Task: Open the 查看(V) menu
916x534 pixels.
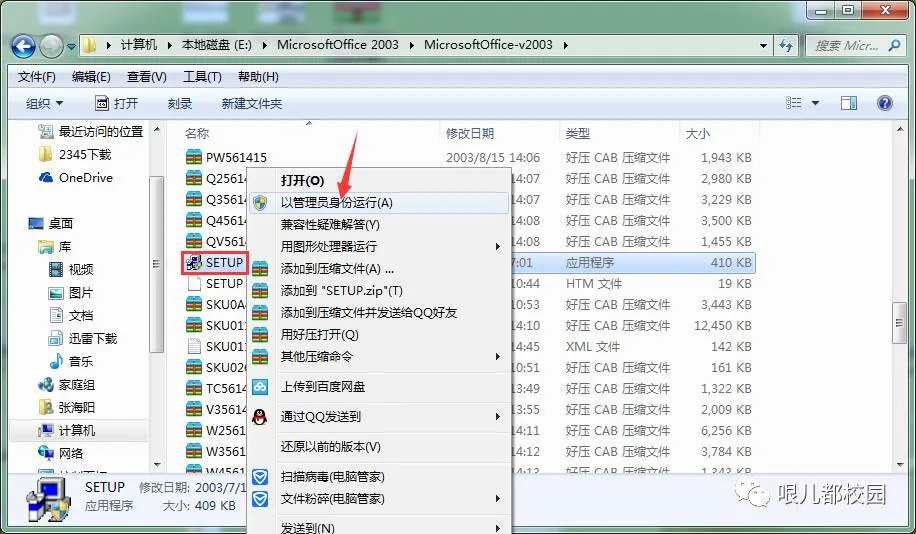Action: coord(147,77)
